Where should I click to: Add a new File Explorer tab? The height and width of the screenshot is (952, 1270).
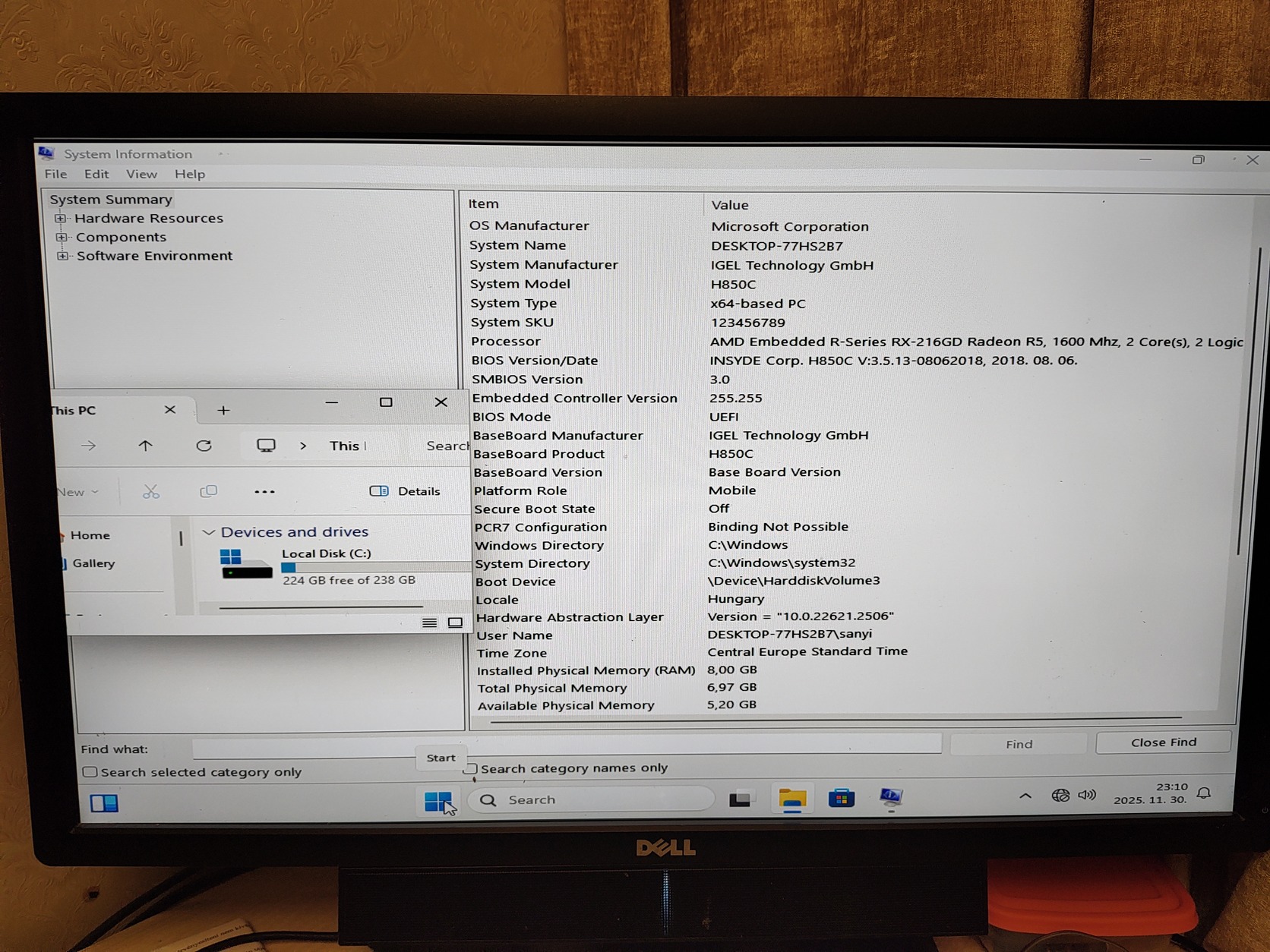pyautogui.click(x=223, y=410)
